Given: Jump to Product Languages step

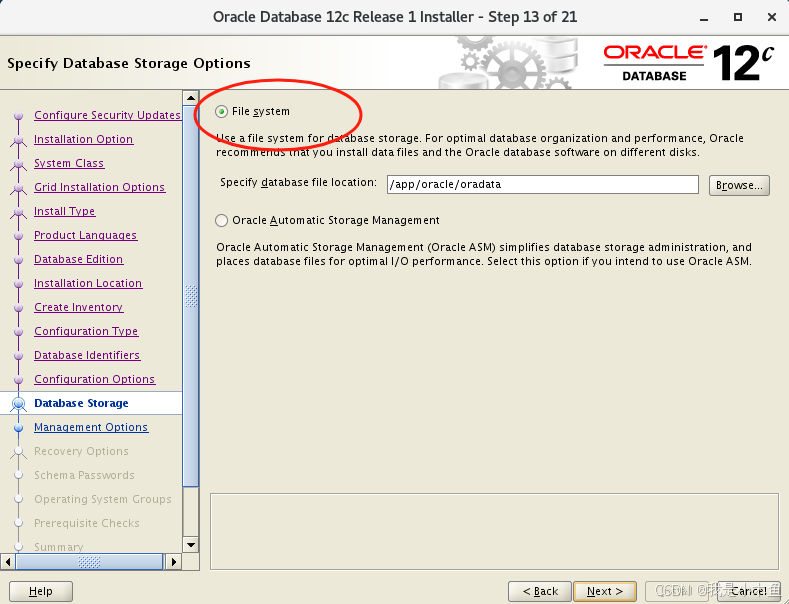Looking at the screenshot, I should (x=86, y=236).
